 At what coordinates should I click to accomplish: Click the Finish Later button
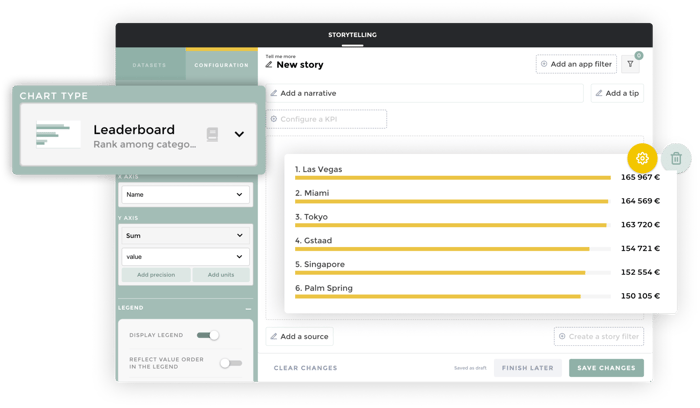click(x=528, y=368)
